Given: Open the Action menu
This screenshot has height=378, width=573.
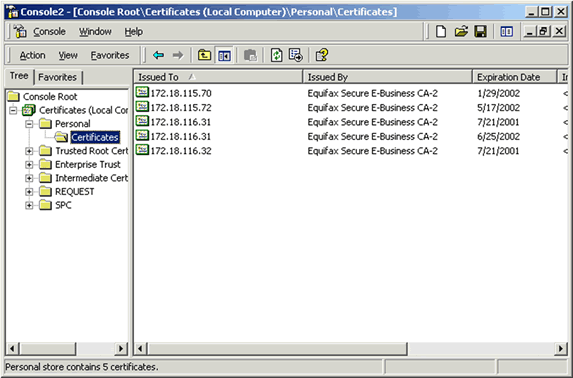Looking at the screenshot, I should pyautogui.click(x=33, y=55).
